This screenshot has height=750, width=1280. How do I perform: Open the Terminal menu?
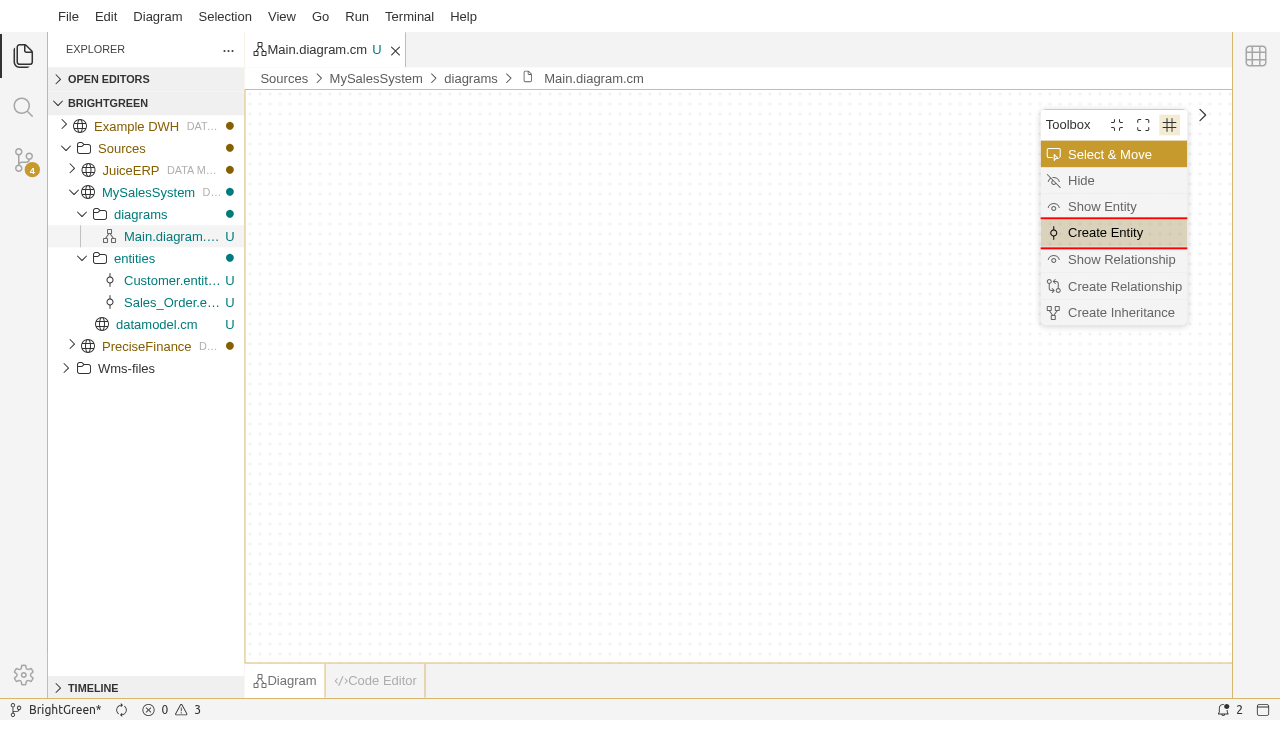[x=409, y=16]
